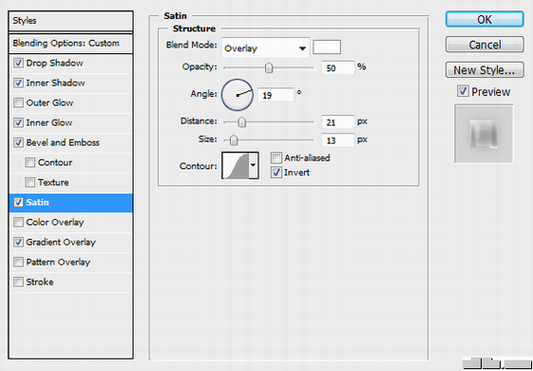Viewport: 533px width, 371px height.
Task: Click the OK button
Action: [484, 19]
